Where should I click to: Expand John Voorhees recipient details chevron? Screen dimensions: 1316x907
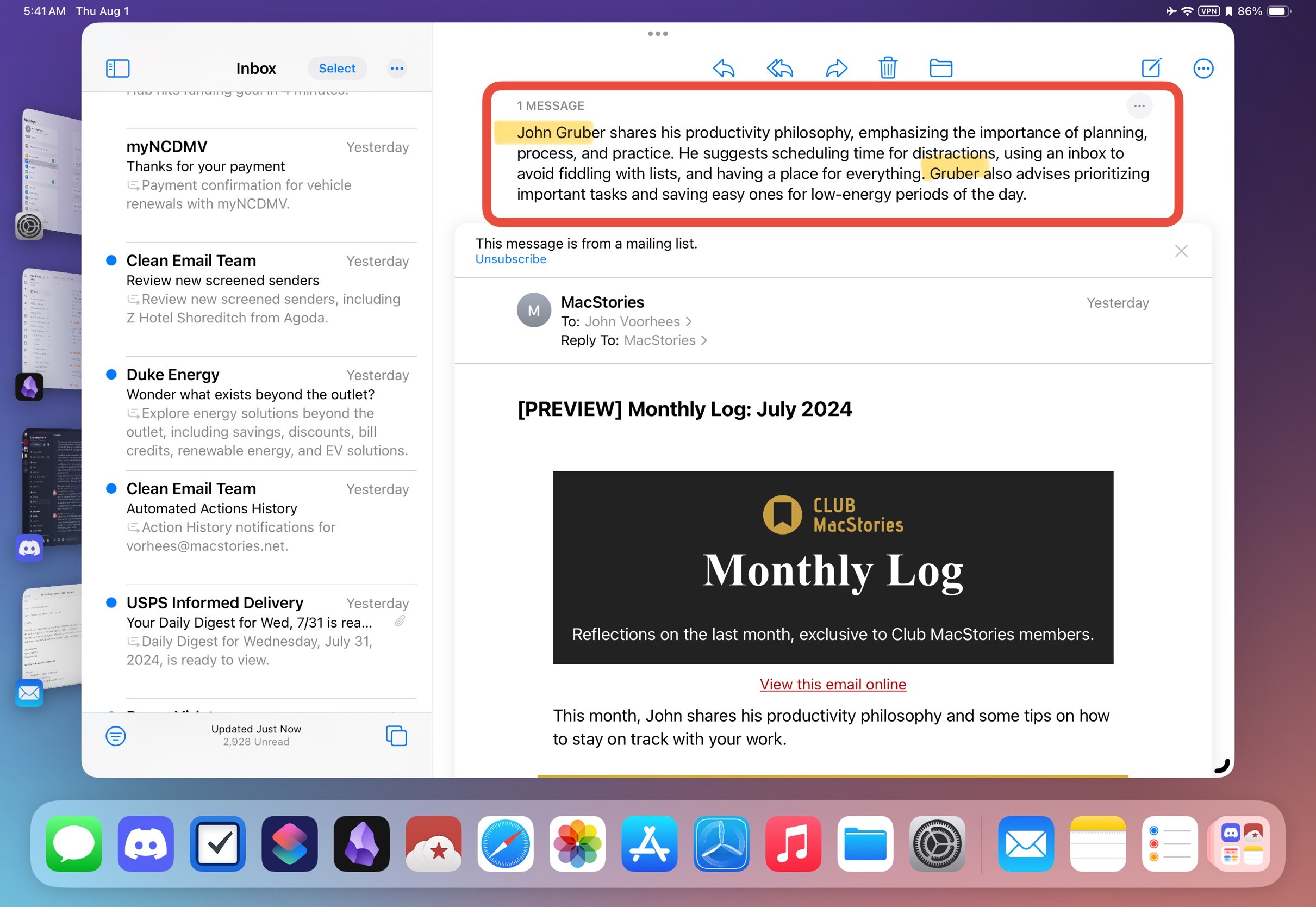(x=689, y=322)
